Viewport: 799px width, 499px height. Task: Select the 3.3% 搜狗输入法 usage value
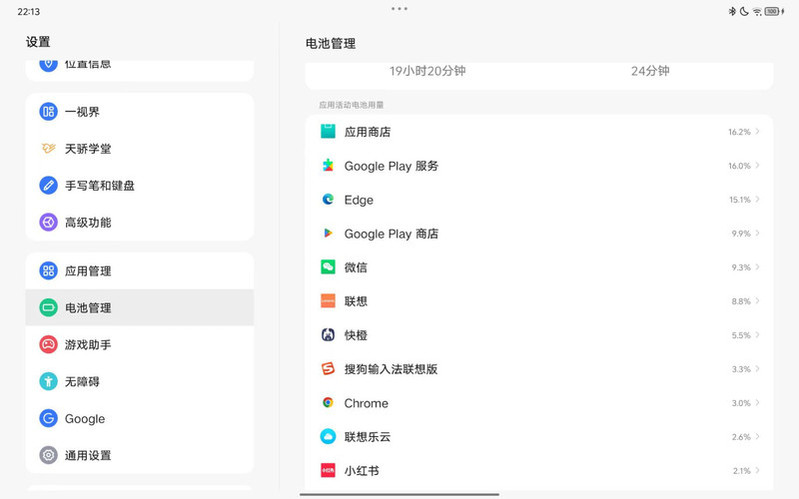pyautogui.click(x=741, y=369)
